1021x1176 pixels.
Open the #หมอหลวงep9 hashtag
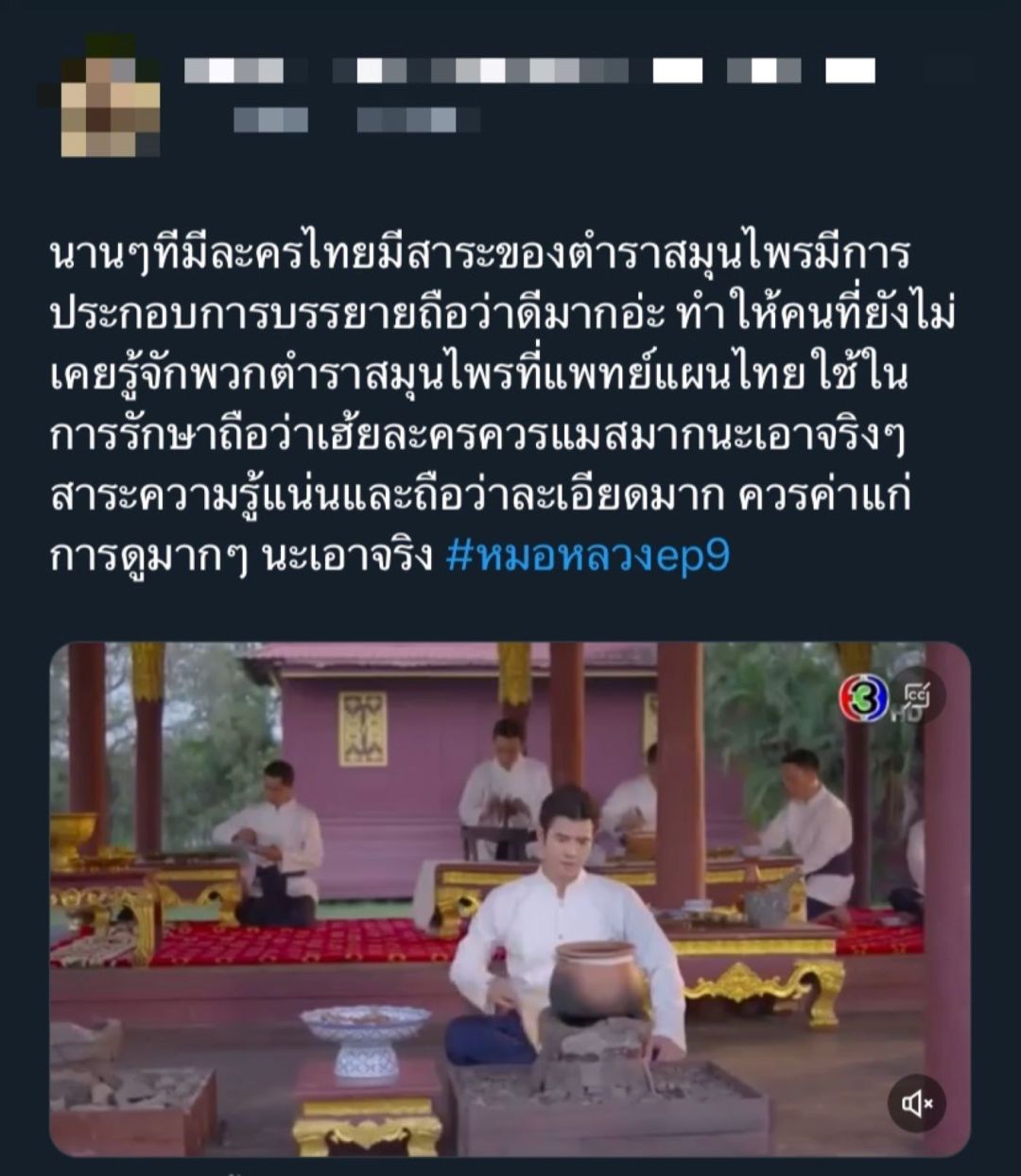click(587, 556)
